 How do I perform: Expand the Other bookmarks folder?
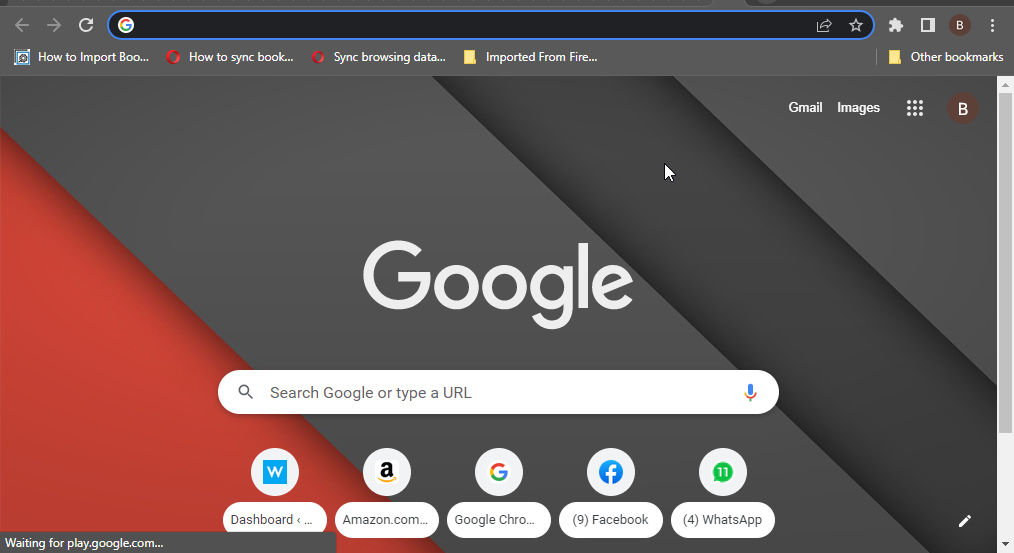point(945,57)
